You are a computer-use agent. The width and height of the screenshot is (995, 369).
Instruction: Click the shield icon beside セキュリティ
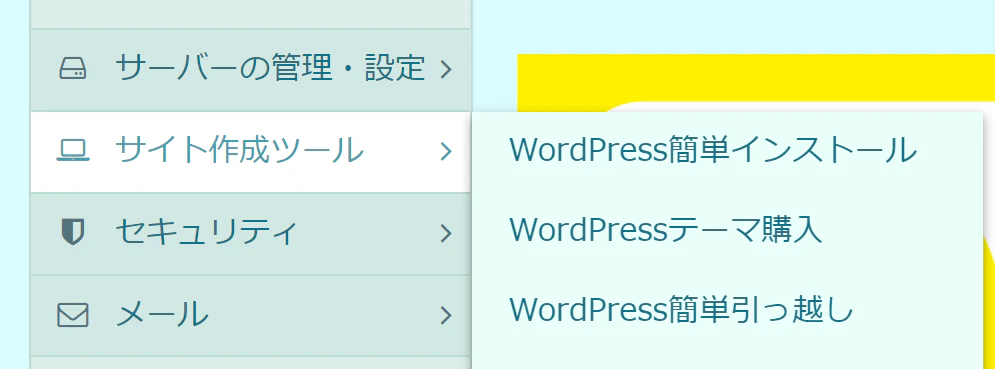click(x=72, y=232)
